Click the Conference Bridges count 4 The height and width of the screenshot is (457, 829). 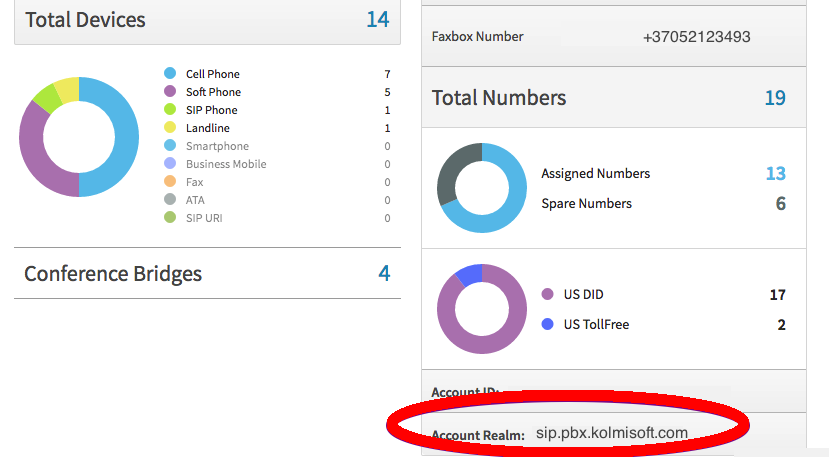(384, 274)
